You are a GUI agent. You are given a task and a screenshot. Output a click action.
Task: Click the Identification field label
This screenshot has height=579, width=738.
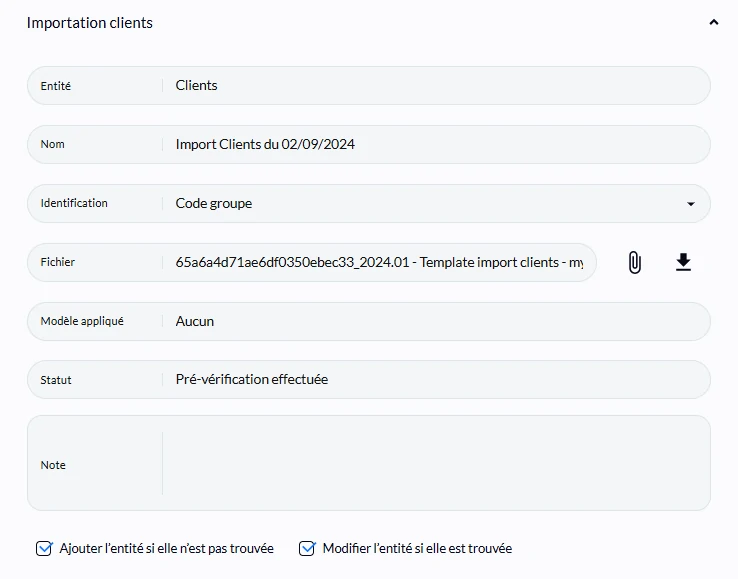click(74, 203)
